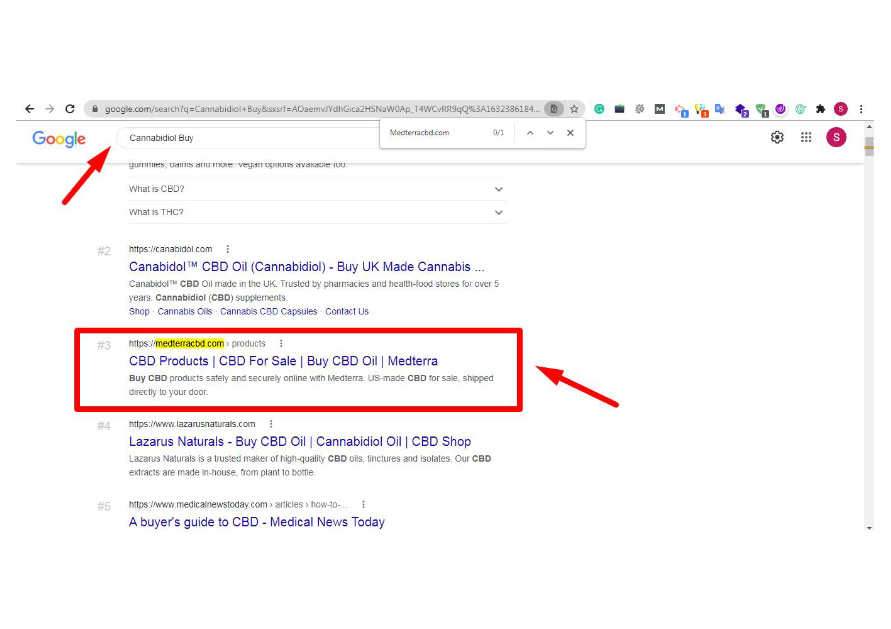Open the Shop sitelink
The height and width of the screenshot is (629, 891).
coord(139,311)
